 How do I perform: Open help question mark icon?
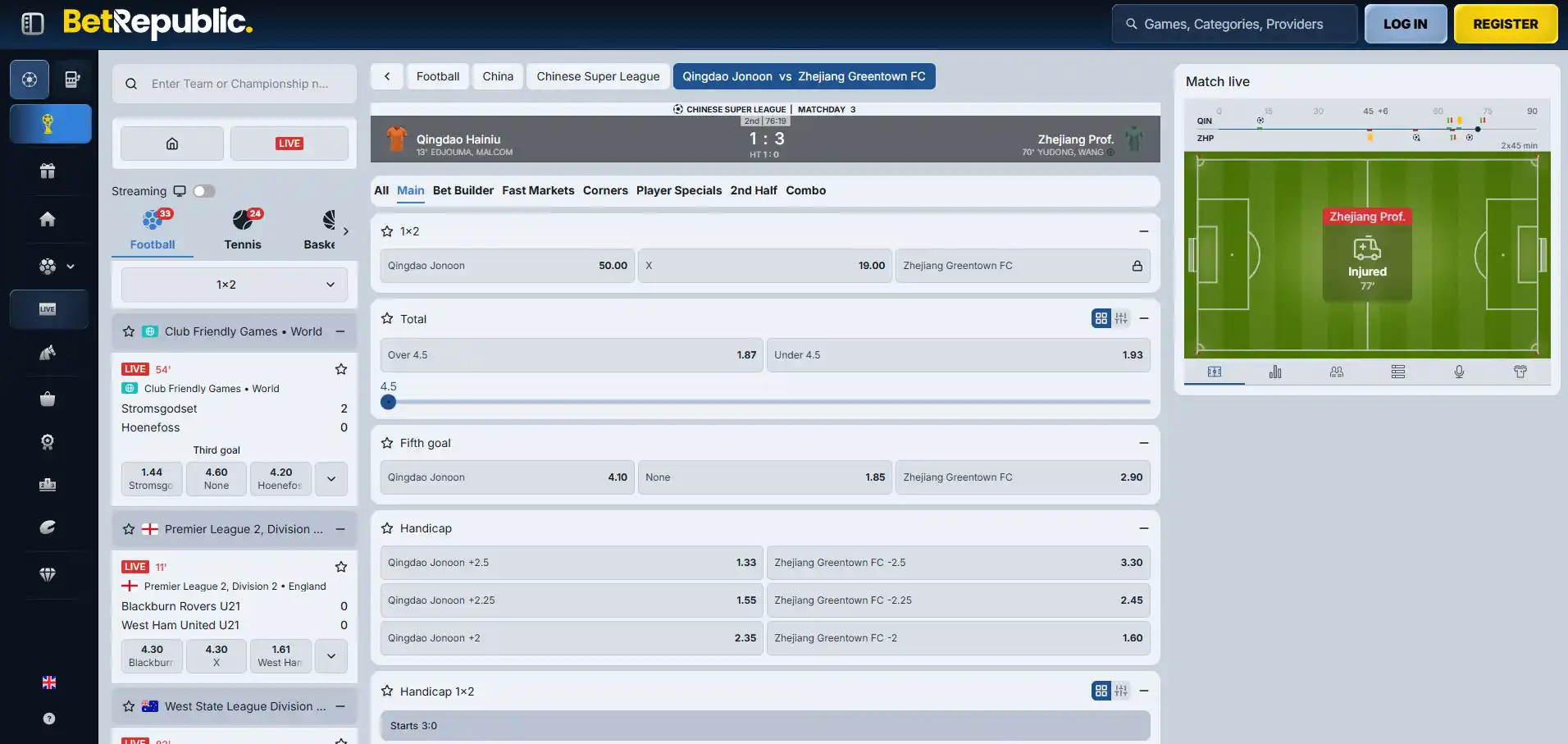pos(49,719)
